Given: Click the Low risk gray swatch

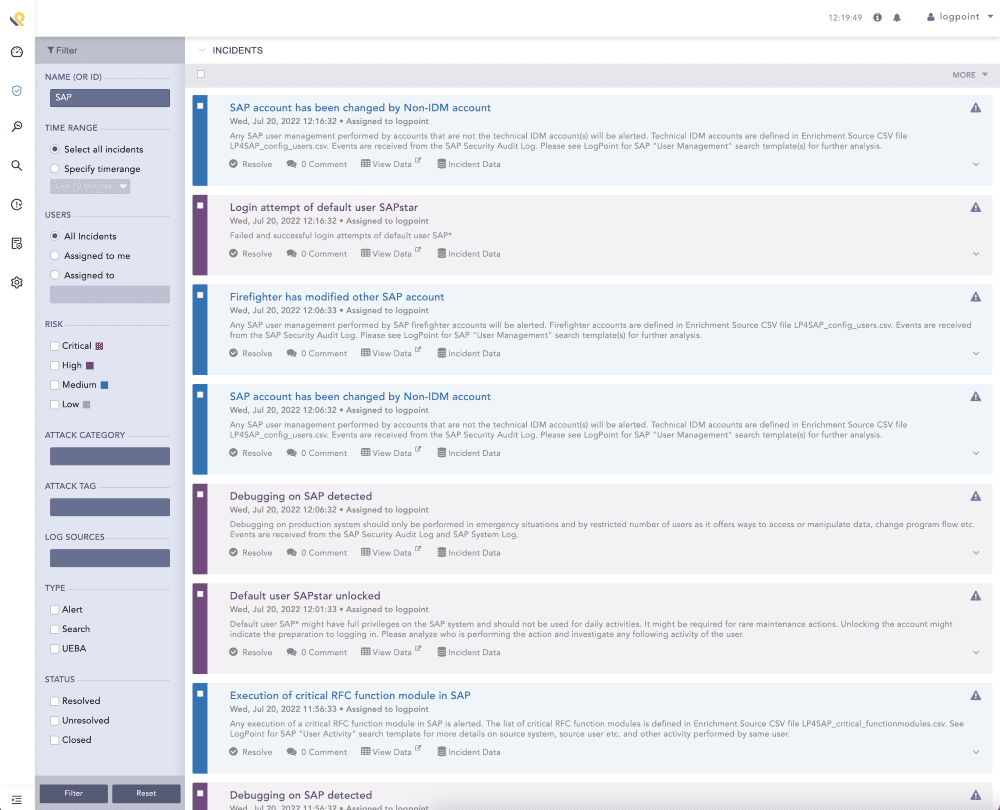Looking at the screenshot, I should coord(87,404).
